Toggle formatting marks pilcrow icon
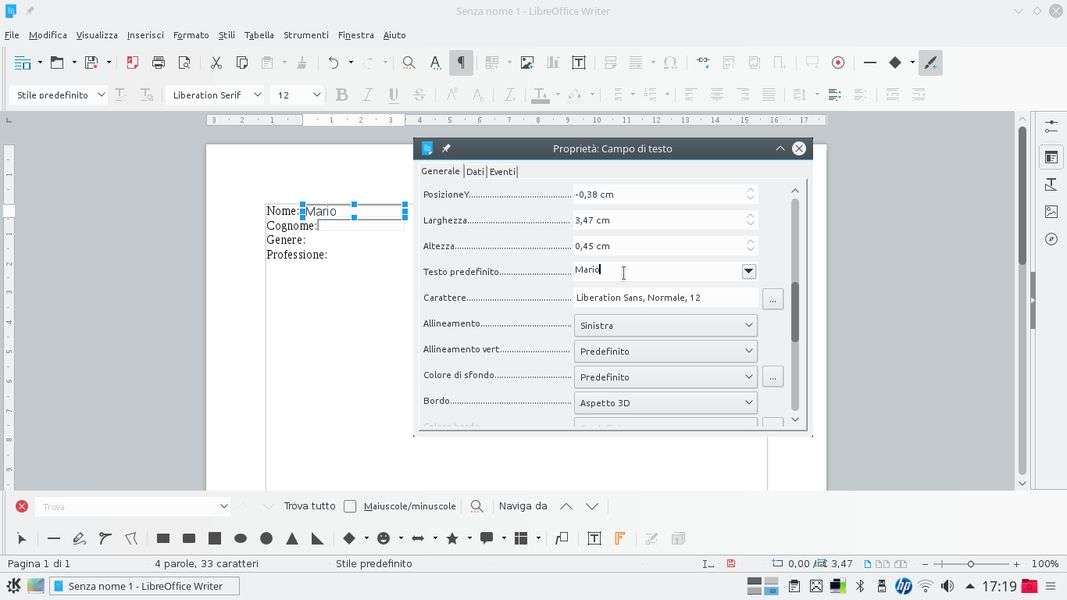Screen dimensions: 1067x600 (x=461, y=62)
